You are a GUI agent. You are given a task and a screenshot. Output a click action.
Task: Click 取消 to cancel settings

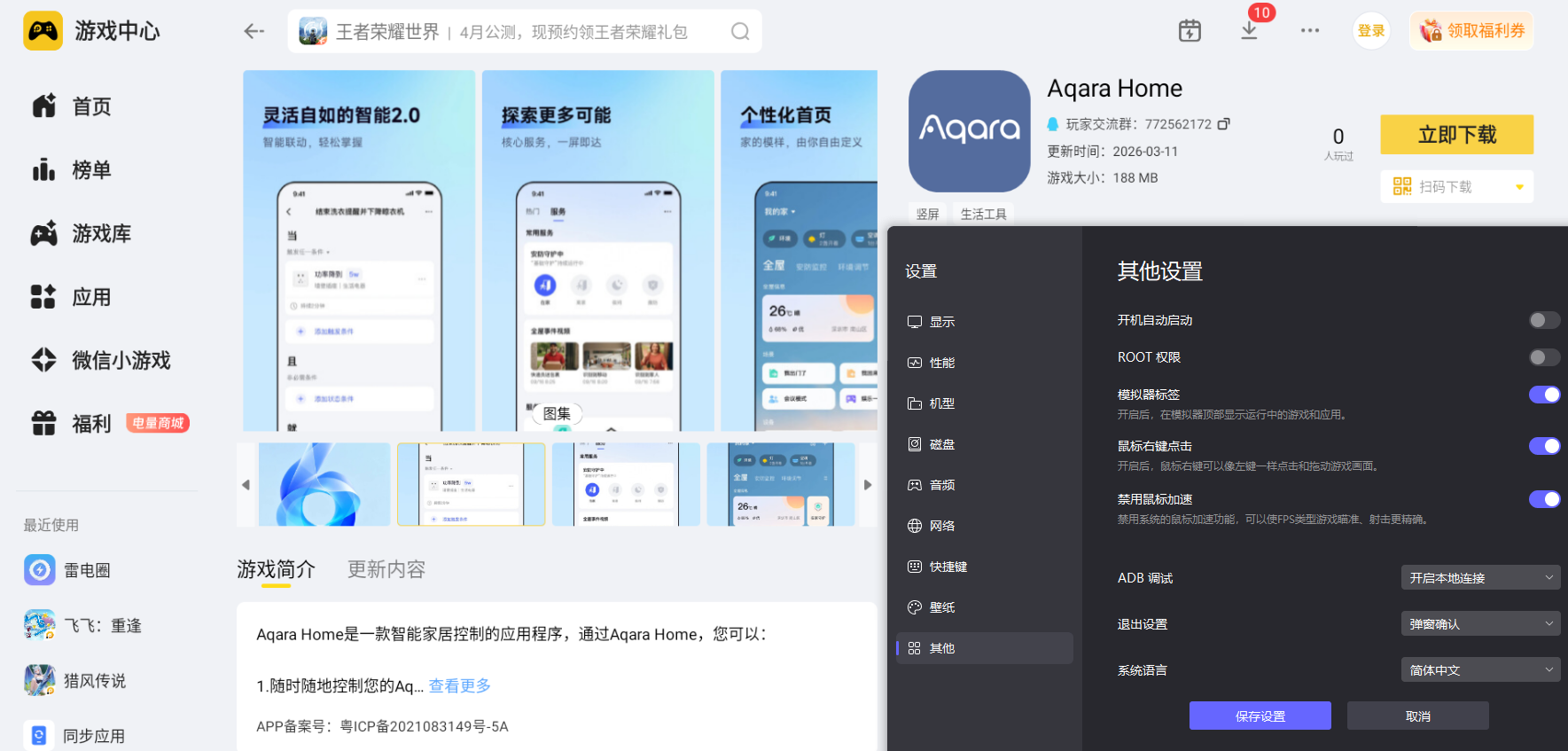(1418, 716)
